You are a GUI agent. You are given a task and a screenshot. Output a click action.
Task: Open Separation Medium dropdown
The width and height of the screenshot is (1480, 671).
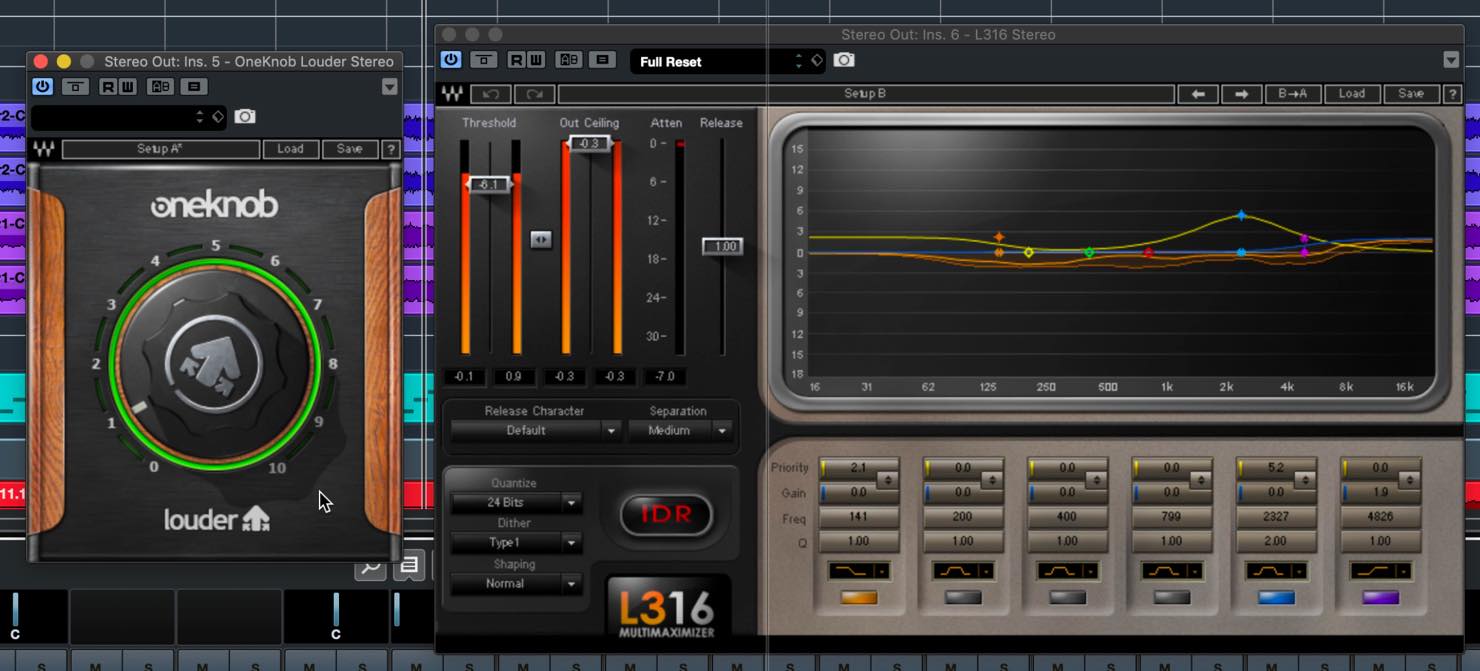tap(679, 431)
